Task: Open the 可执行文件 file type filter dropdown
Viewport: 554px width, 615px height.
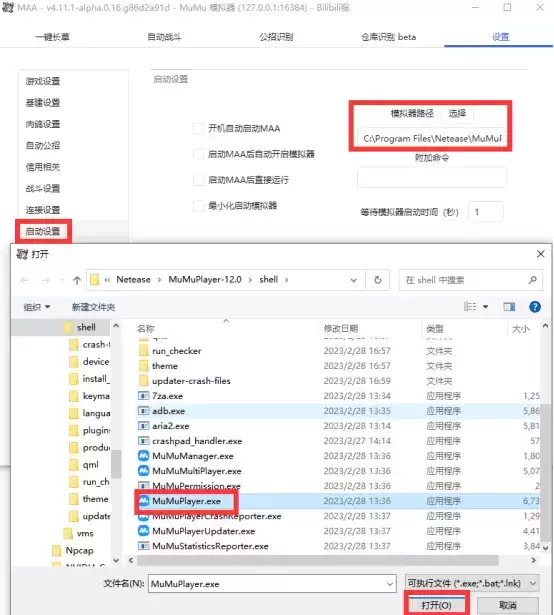Action: pos(472,584)
